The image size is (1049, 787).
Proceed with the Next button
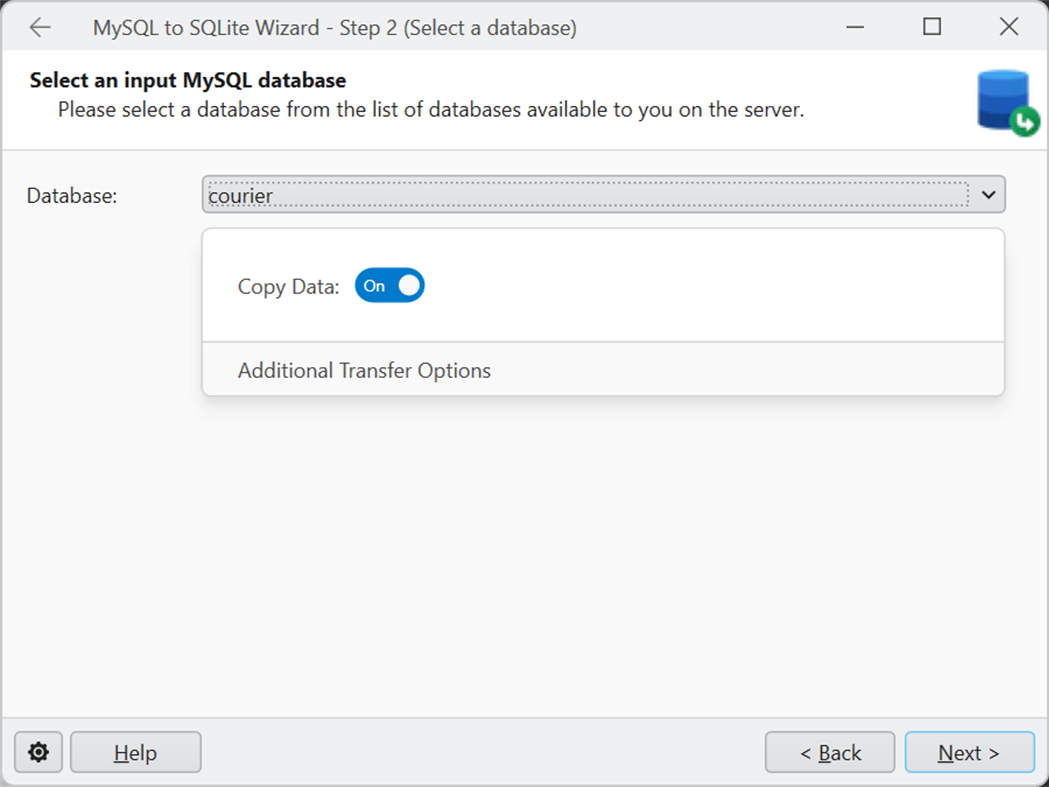968,753
